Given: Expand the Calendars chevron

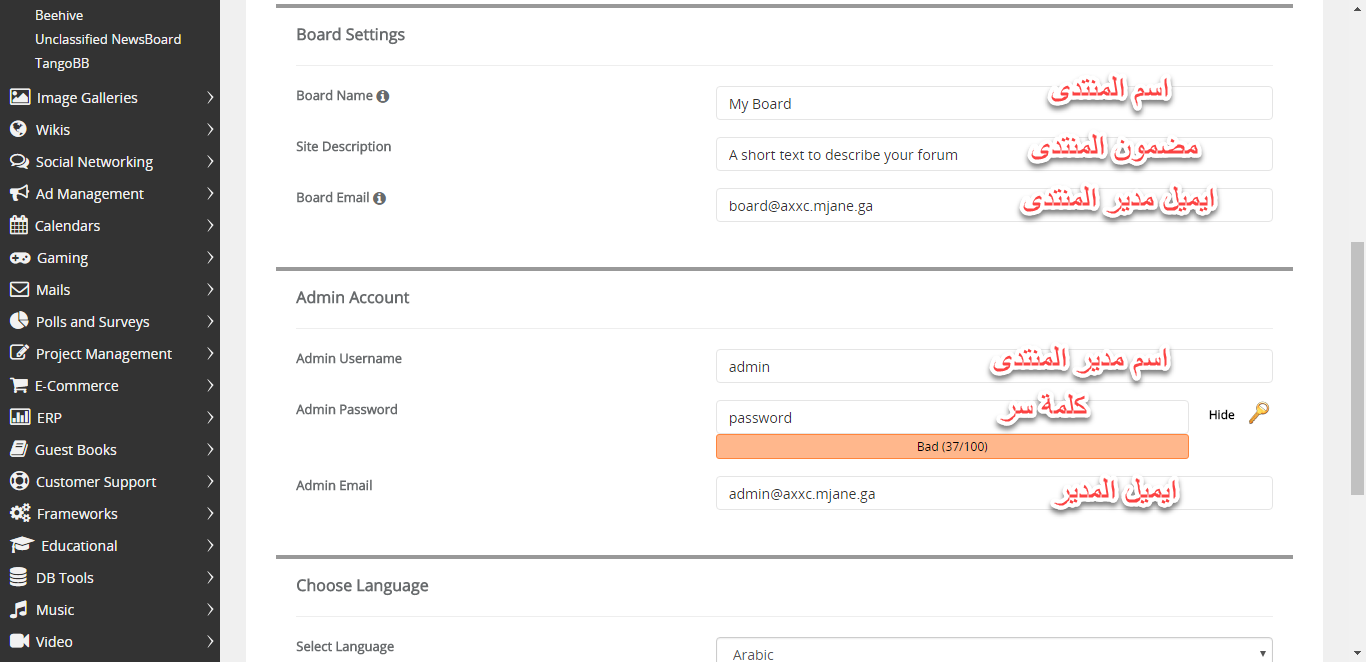Looking at the screenshot, I should [210, 225].
